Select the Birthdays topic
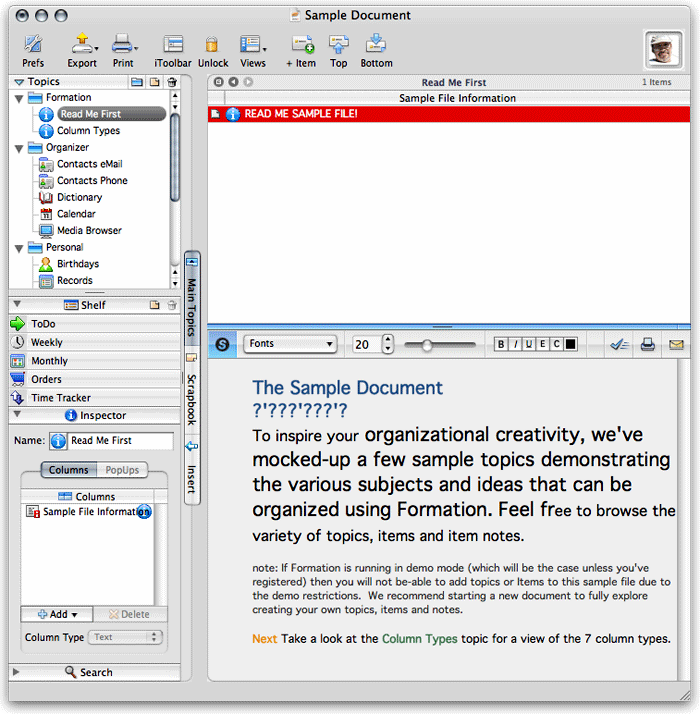 [x=78, y=264]
